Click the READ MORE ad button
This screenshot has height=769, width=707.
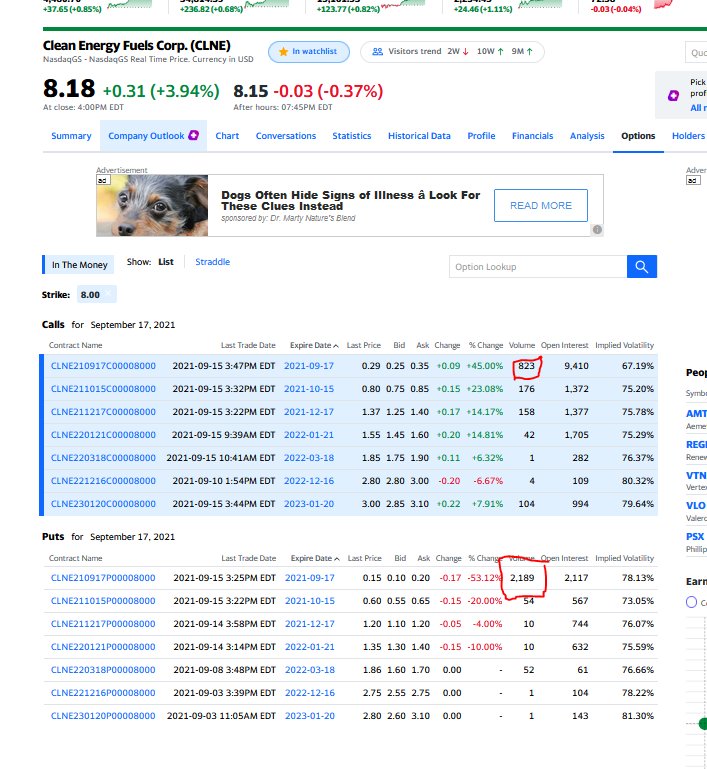pos(541,205)
